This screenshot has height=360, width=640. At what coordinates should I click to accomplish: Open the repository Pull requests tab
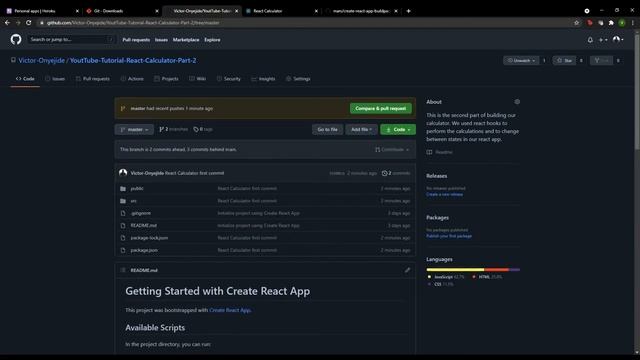[x=93, y=78]
